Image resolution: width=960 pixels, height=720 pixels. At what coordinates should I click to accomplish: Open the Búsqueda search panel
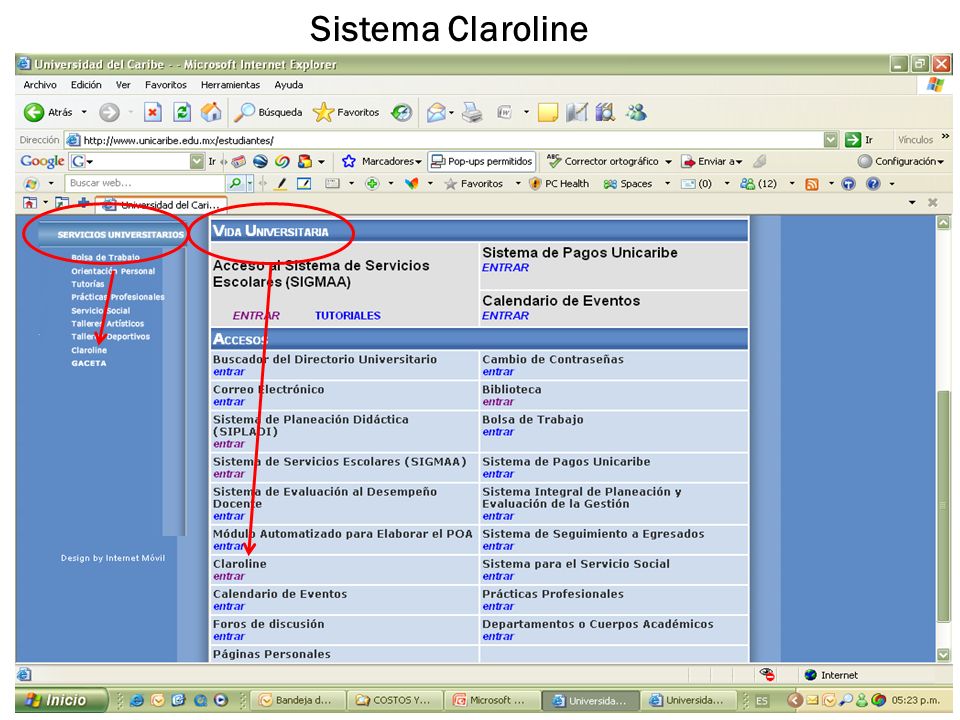coord(269,112)
